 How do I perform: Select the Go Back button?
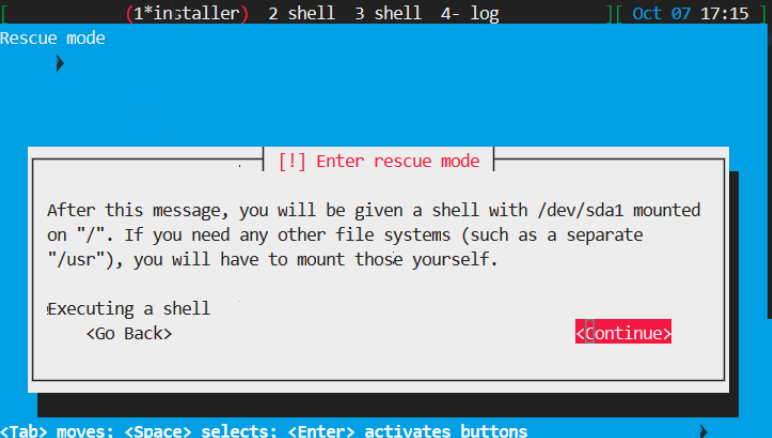129,333
